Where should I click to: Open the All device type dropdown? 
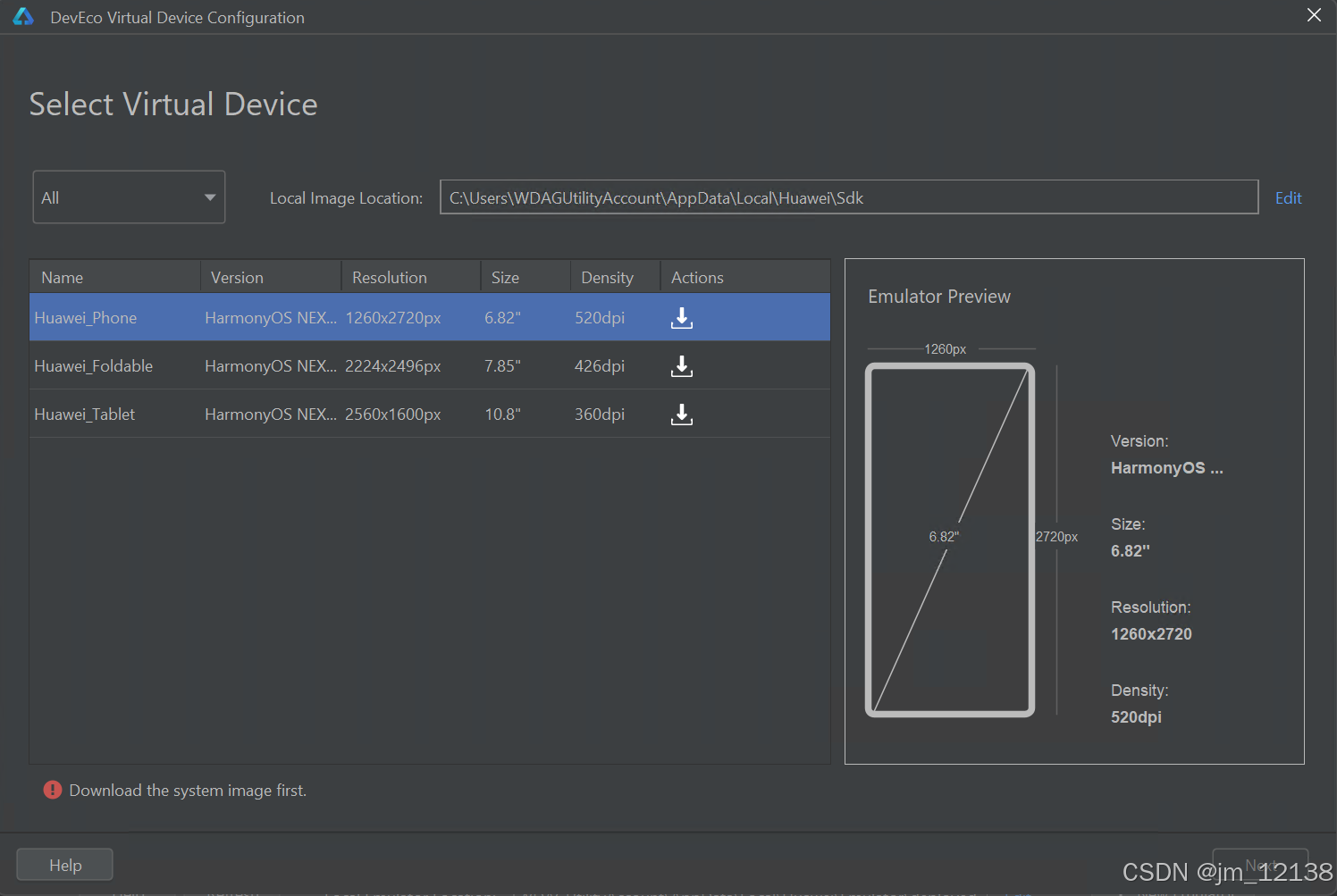click(129, 197)
